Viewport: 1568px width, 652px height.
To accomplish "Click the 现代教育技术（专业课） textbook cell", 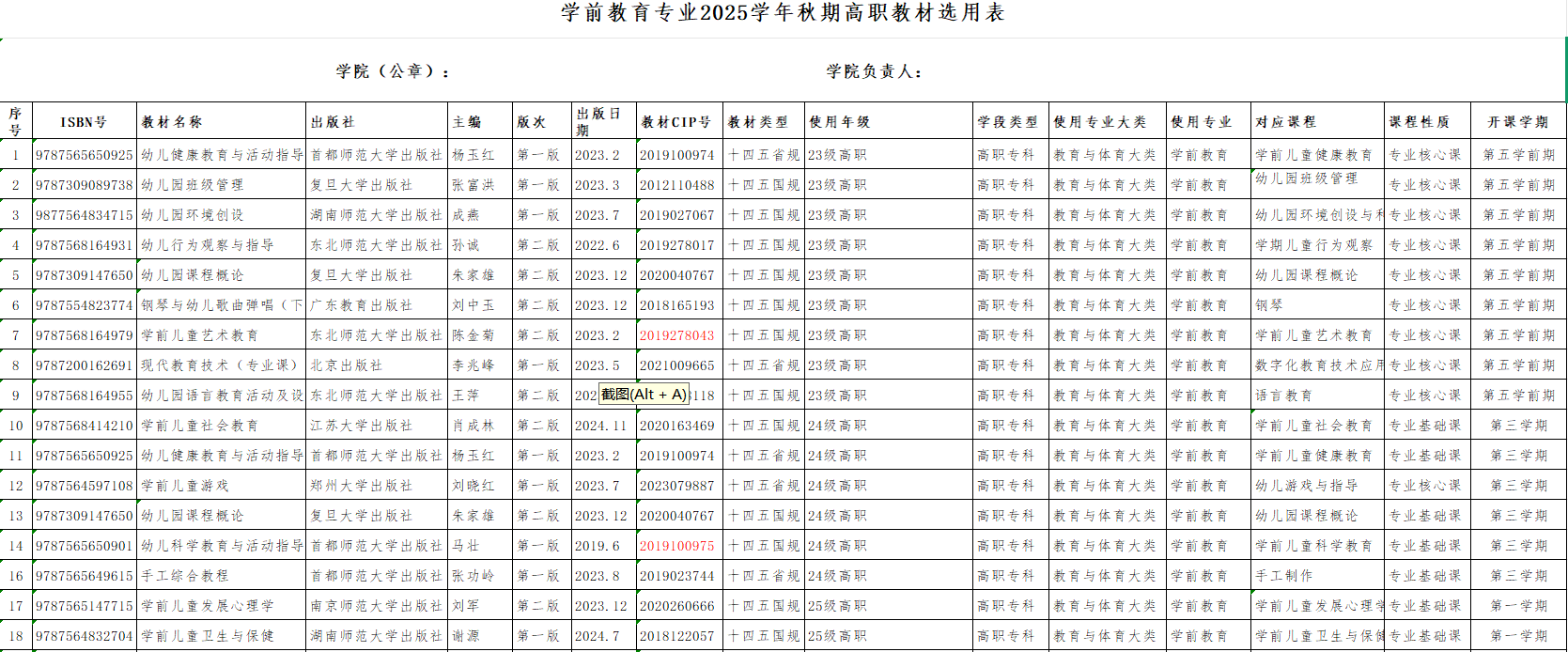I will 221,365.
